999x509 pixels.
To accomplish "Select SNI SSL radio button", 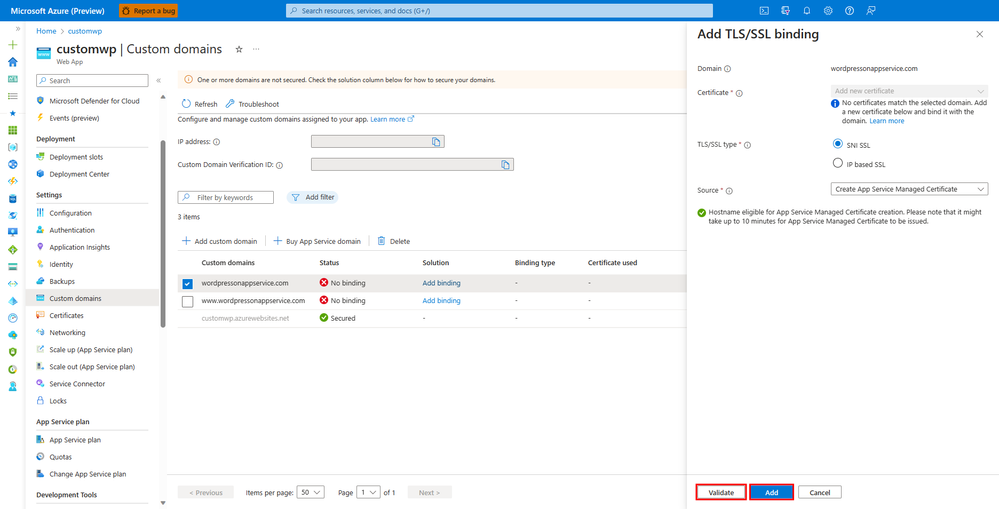I will (x=838, y=144).
